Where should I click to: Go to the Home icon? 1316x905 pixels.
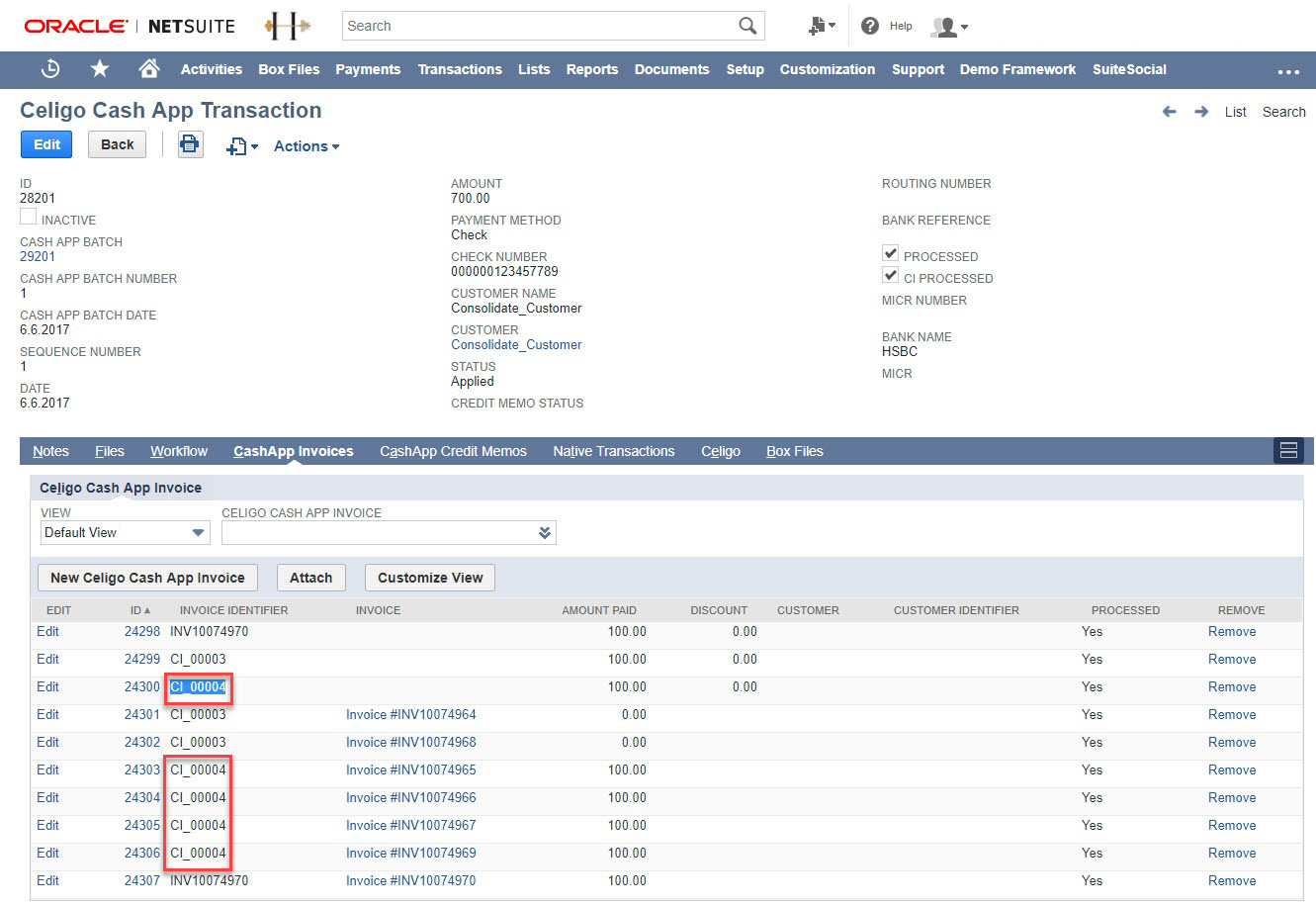(x=149, y=69)
